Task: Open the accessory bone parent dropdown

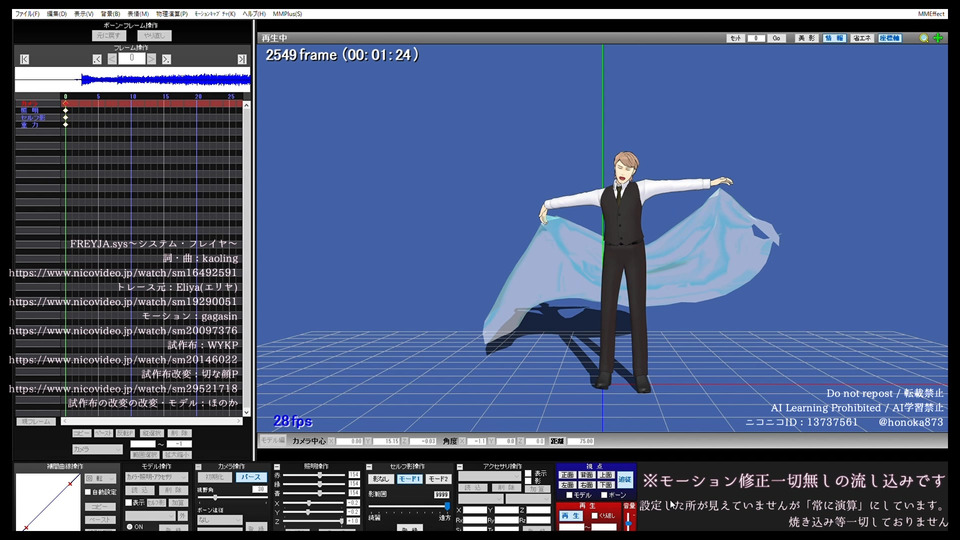Action: 528,499
